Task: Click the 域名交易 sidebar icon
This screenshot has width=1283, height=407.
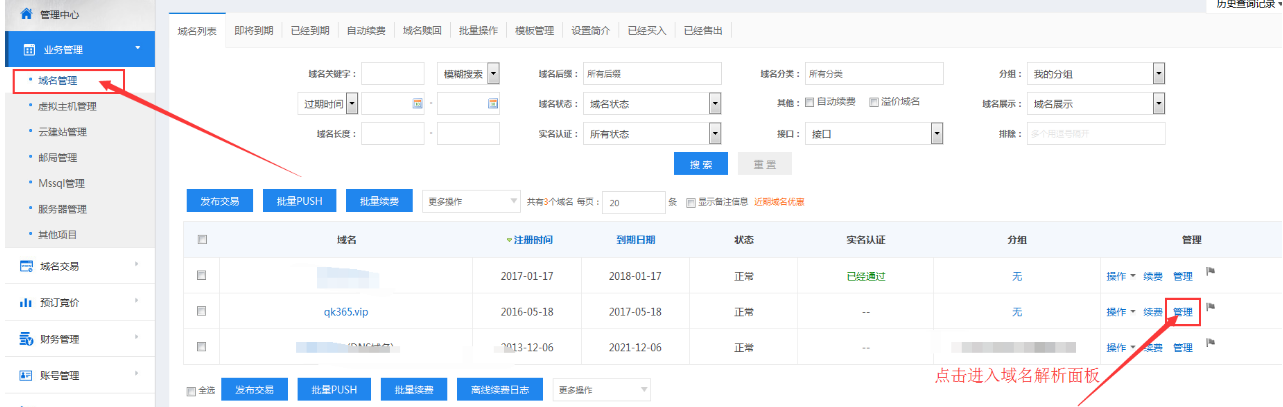Action: click(27, 266)
